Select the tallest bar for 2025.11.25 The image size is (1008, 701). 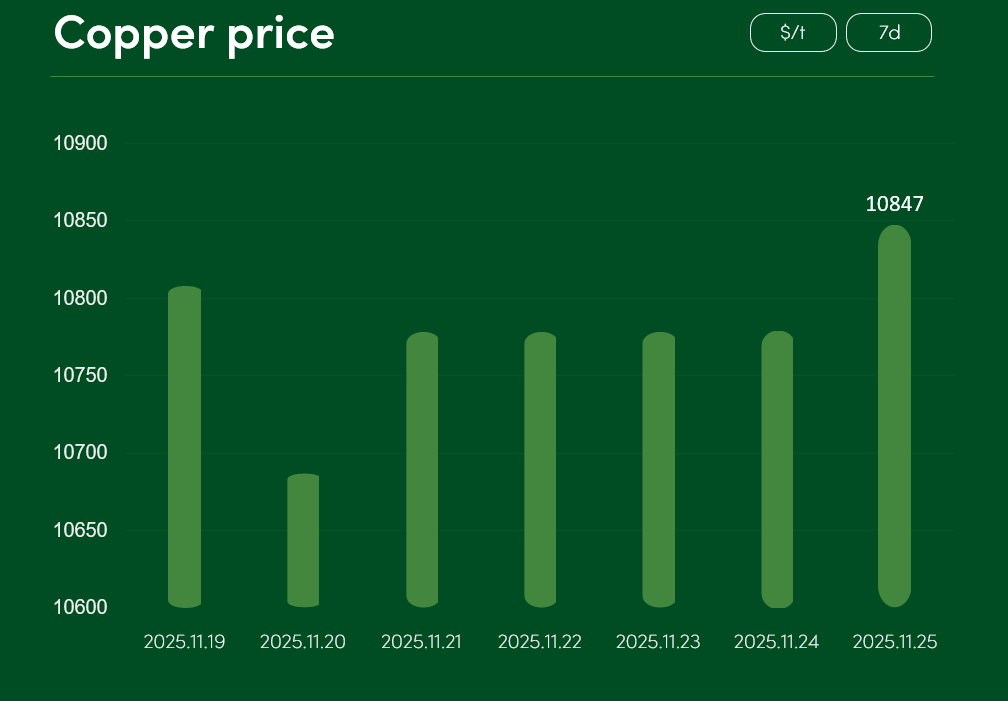(x=895, y=416)
